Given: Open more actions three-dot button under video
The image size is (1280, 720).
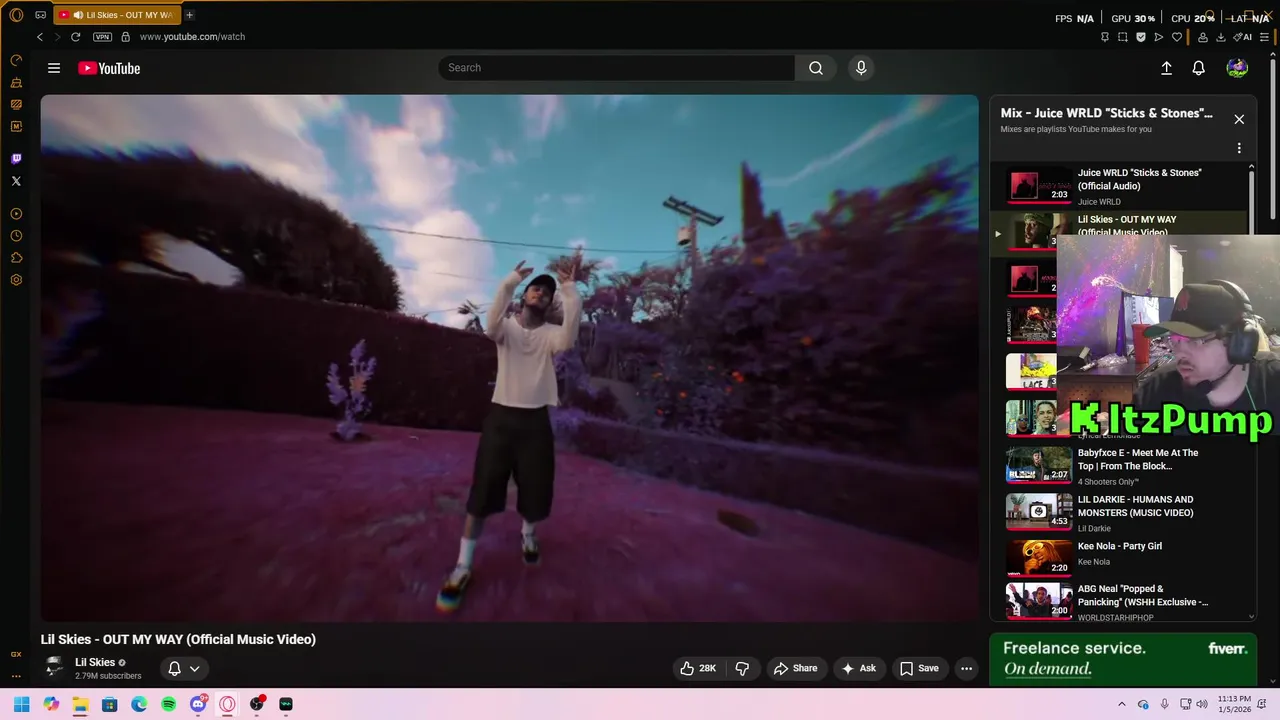Looking at the screenshot, I should point(966,668).
